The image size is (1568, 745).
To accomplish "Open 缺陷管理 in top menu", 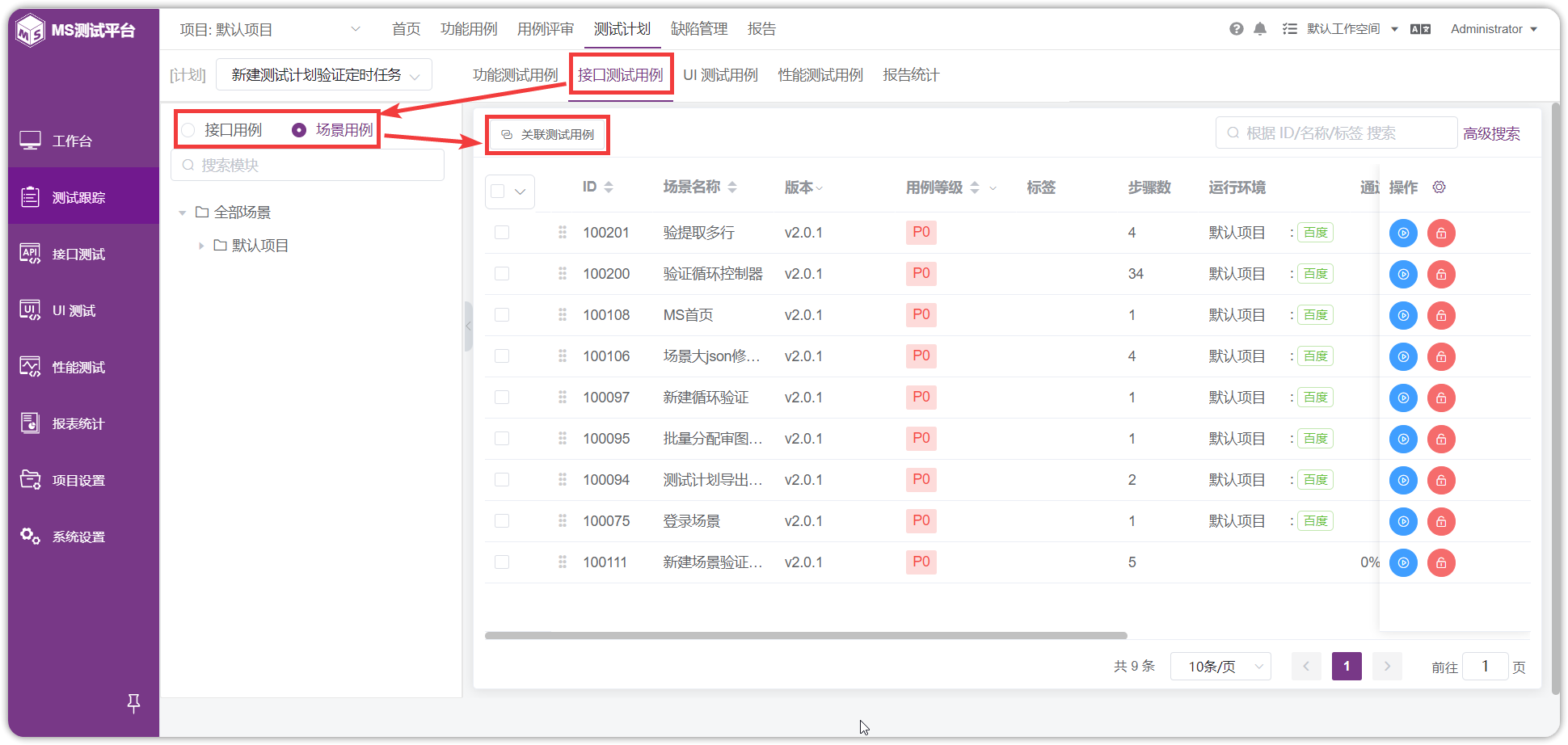I will tap(699, 29).
